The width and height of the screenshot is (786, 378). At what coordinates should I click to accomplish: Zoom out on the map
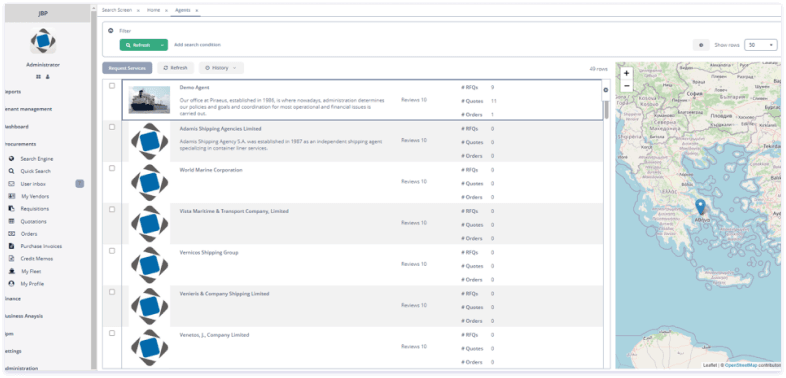627,86
